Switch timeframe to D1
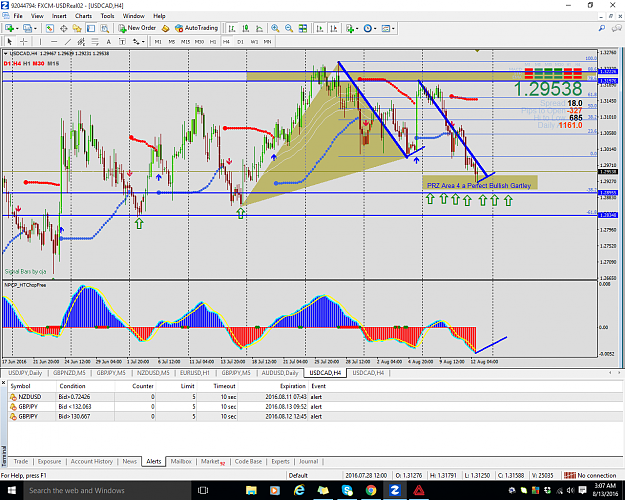This screenshot has height=500, width=625. [240, 41]
